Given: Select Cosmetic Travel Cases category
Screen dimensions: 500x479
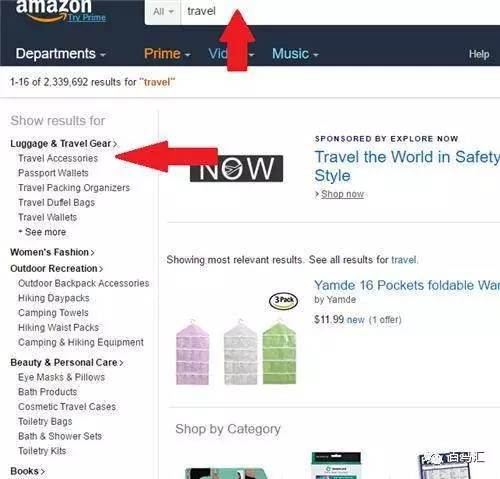Looking at the screenshot, I should tap(67, 407).
